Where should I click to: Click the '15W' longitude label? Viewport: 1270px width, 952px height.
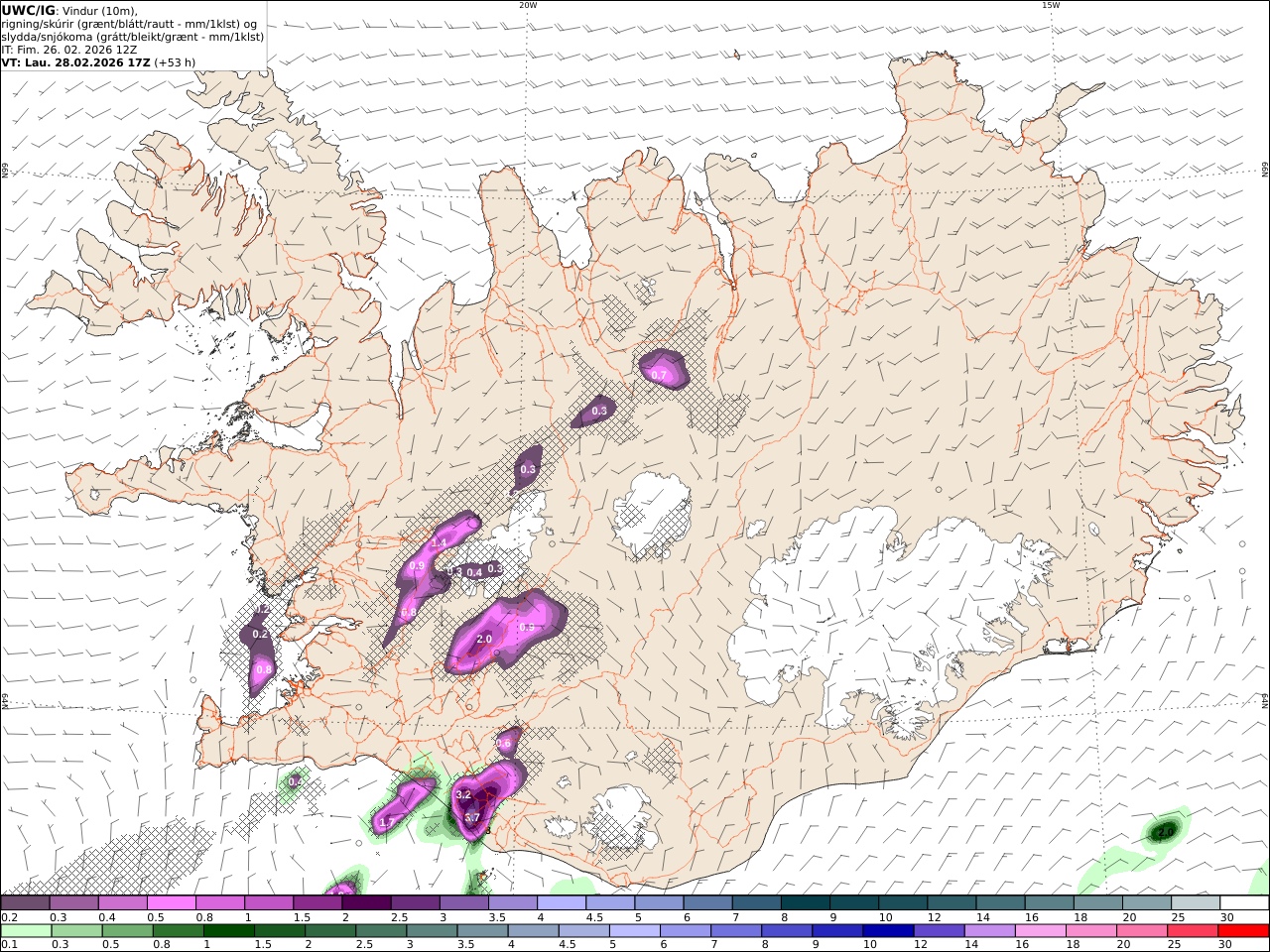coord(1051,5)
